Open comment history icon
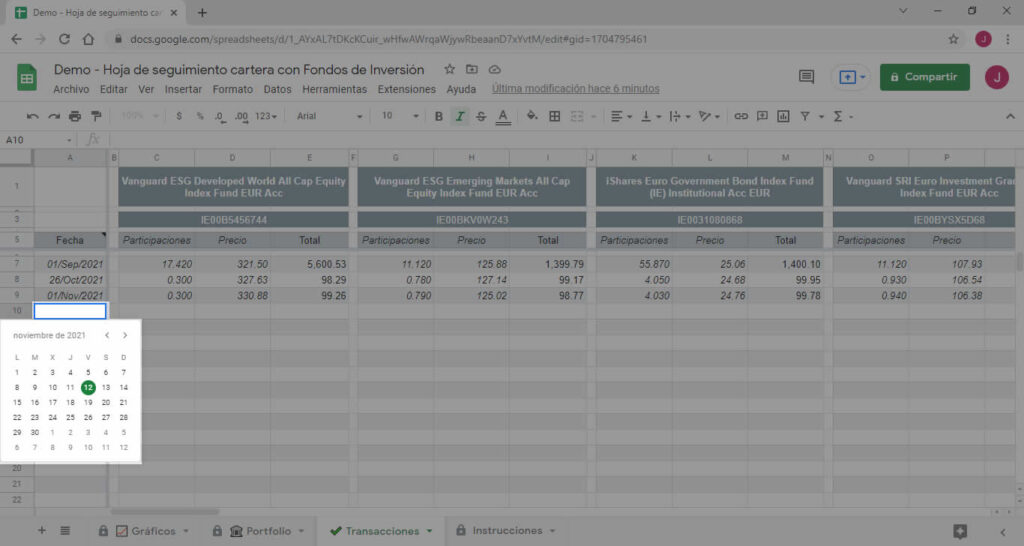1024x546 pixels. pos(807,77)
